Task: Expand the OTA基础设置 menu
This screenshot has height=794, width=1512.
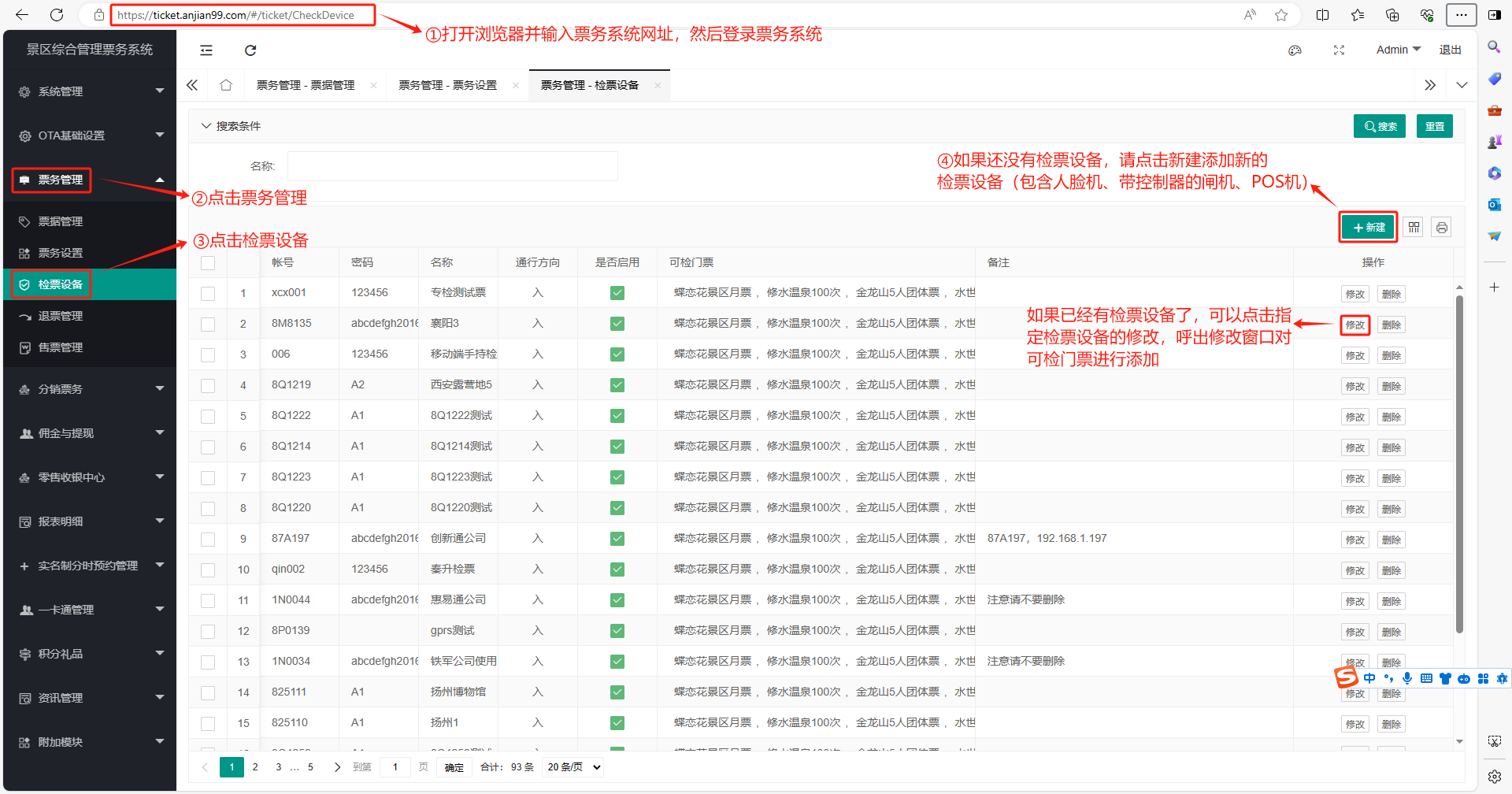Action: [x=90, y=135]
